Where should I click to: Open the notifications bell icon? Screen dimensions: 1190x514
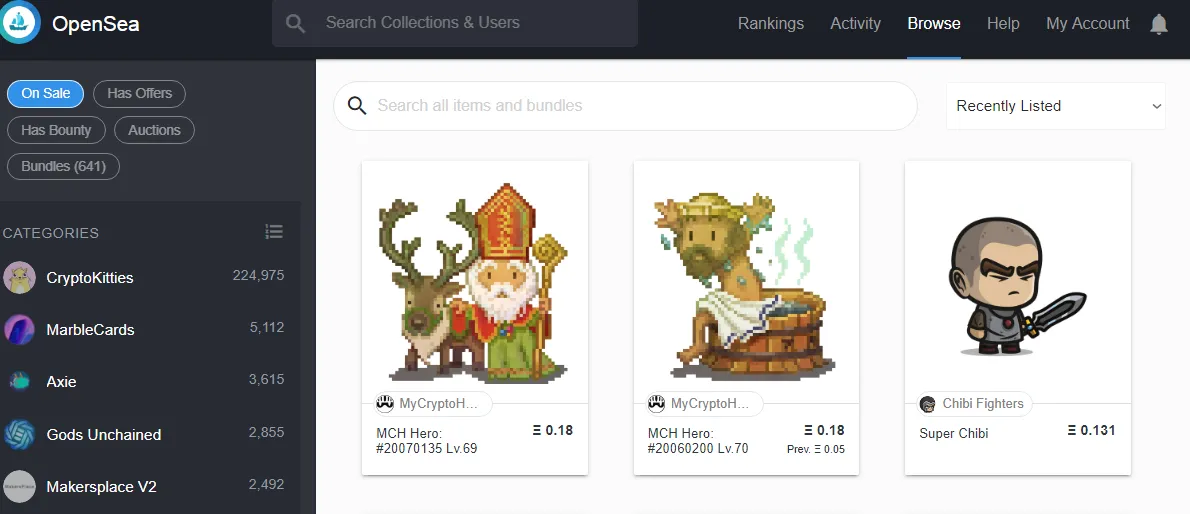point(1159,24)
